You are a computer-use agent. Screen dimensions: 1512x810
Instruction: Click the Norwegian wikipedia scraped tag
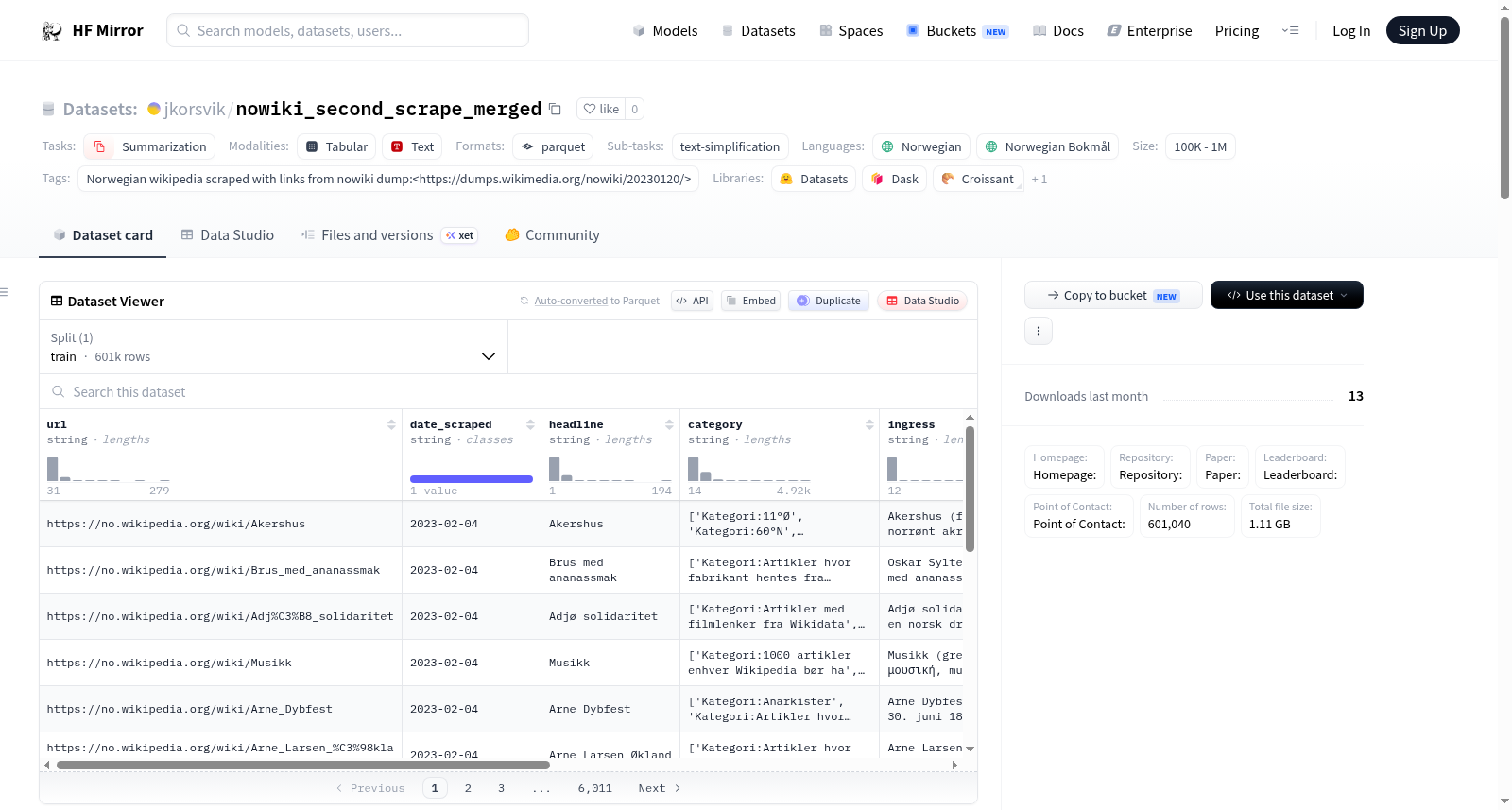pyautogui.click(x=388, y=179)
